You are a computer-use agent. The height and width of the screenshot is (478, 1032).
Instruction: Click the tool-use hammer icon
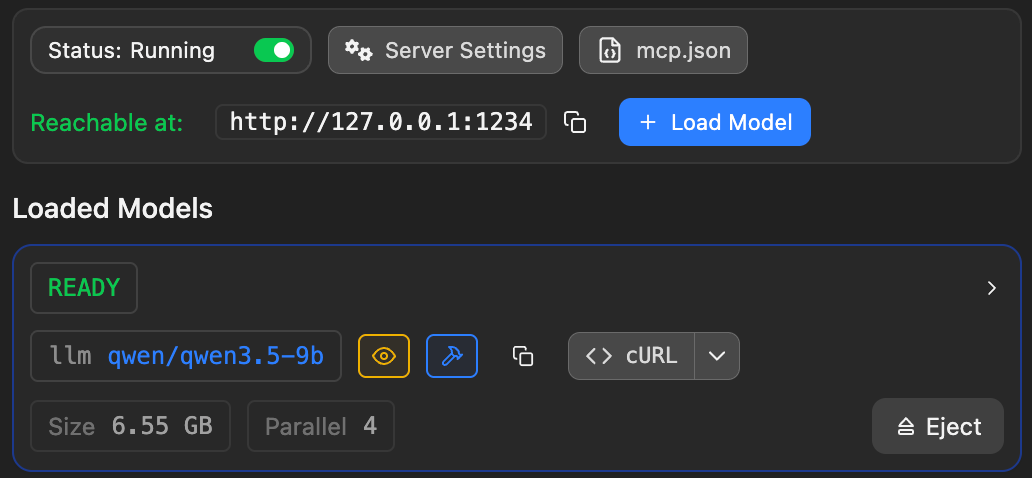pyautogui.click(x=452, y=356)
